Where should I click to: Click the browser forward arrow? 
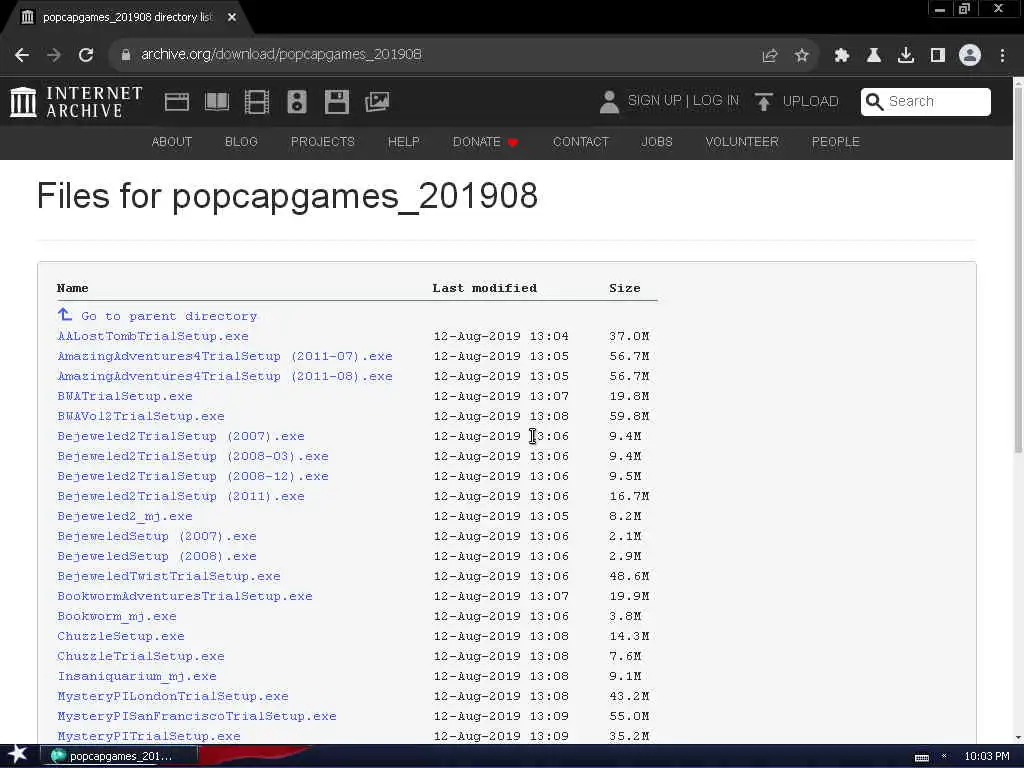click(54, 56)
